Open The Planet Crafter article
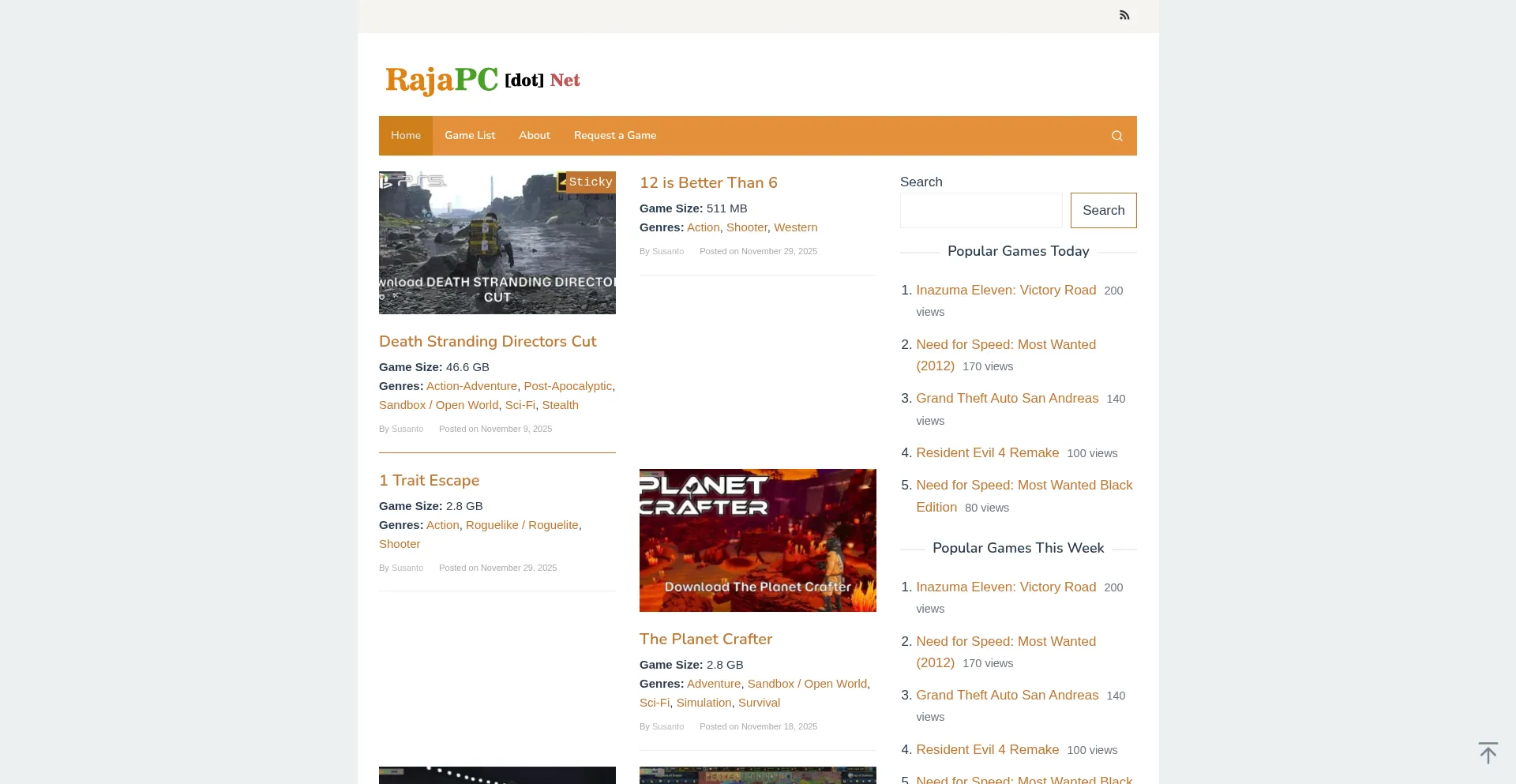The height and width of the screenshot is (784, 1516). click(x=705, y=639)
